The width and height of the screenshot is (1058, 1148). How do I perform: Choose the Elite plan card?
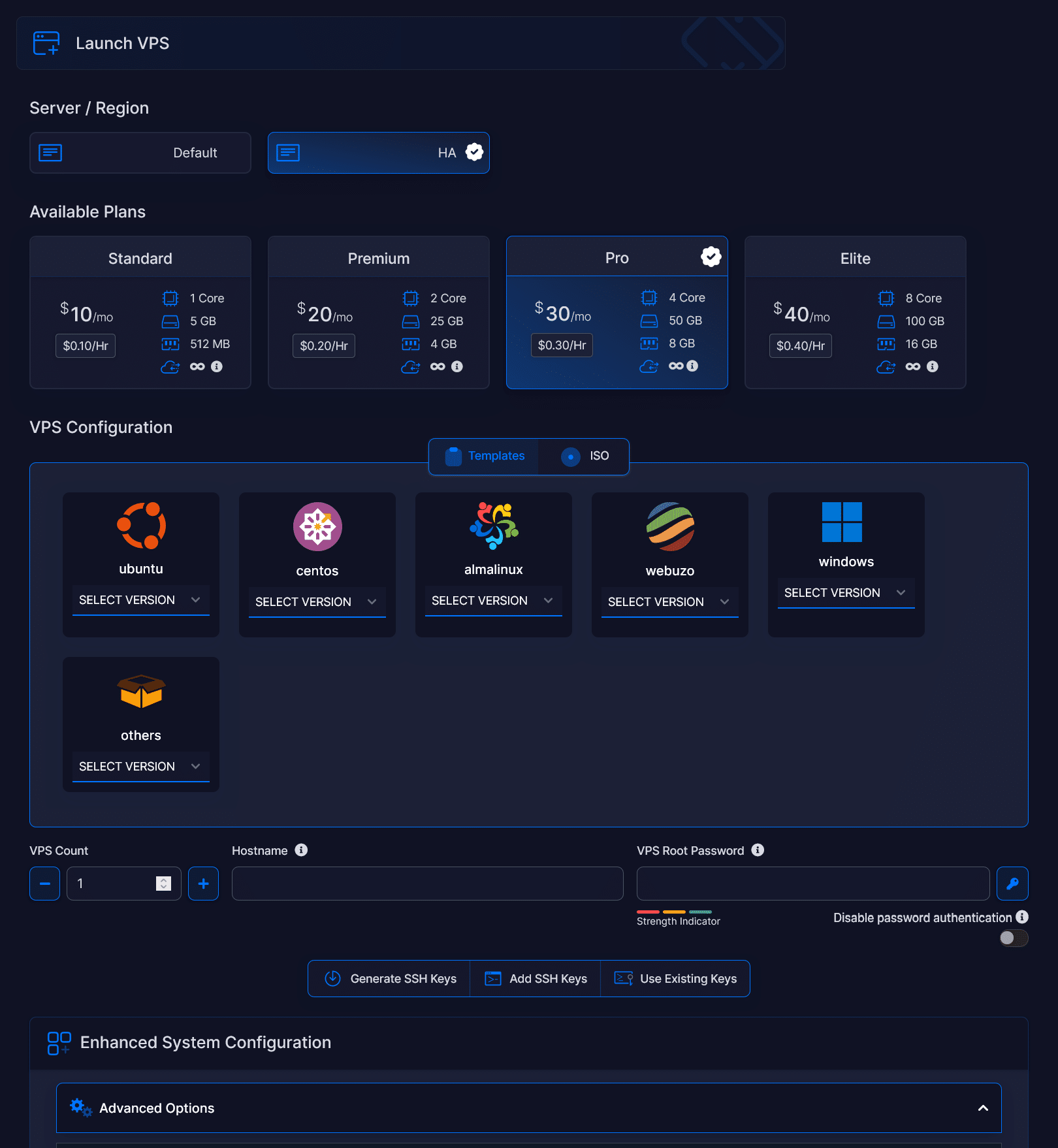coord(855,312)
